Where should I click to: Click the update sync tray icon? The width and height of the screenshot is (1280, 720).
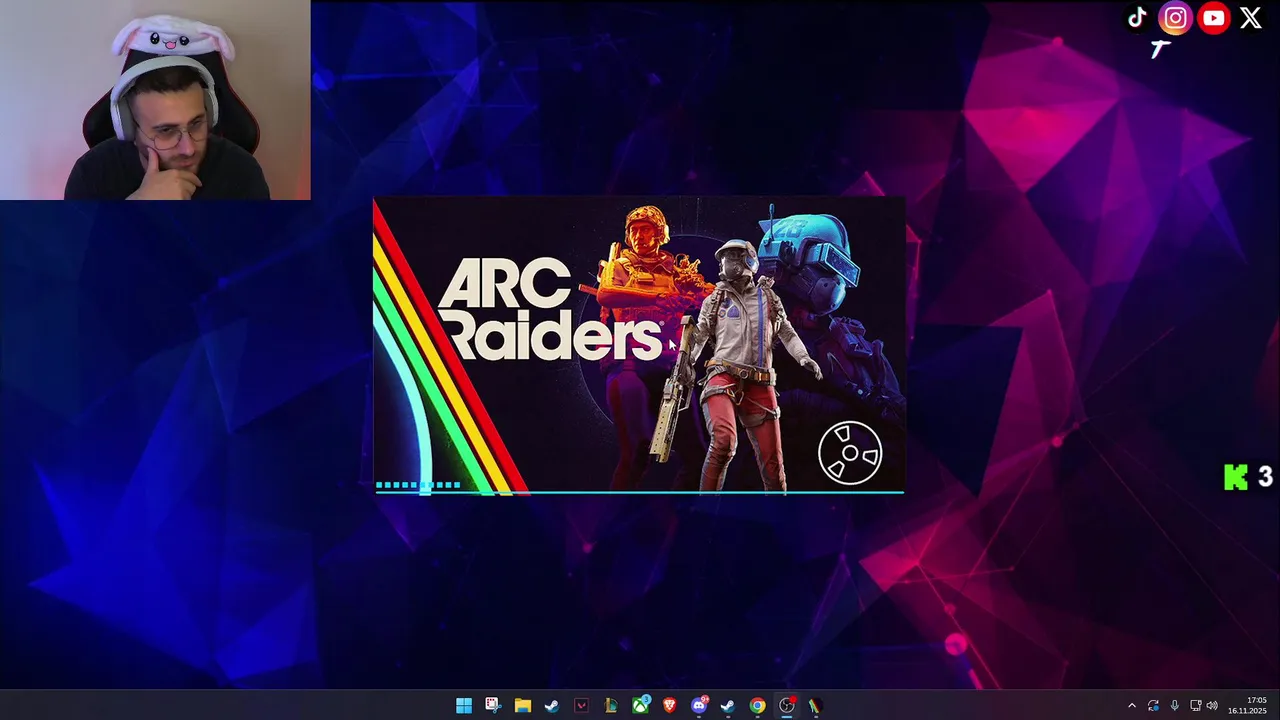tap(1153, 706)
